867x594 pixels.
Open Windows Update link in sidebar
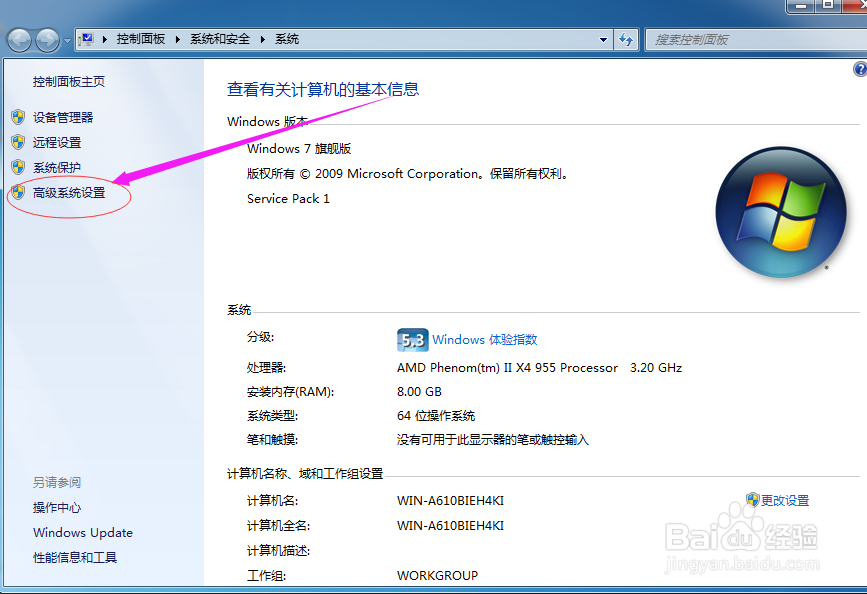click(83, 533)
